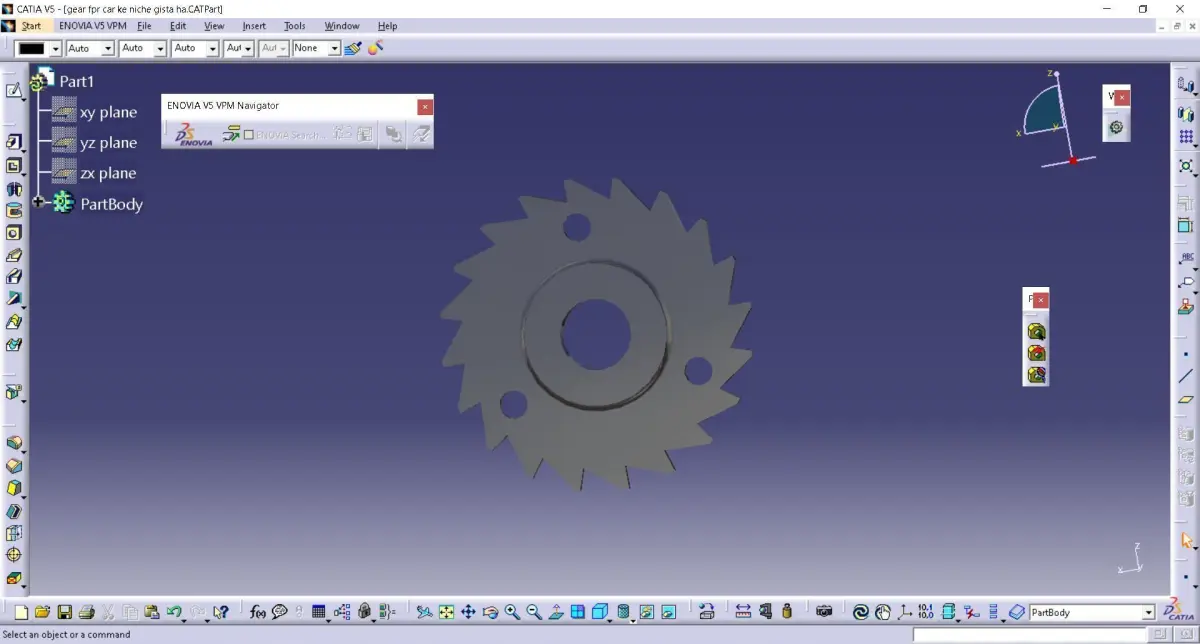This screenshot has height=644, width=1200.
Task: Close the ENOVIA V5 VPM Navigator toolbar
Action: pyautogui.click(x=425, y=106)
